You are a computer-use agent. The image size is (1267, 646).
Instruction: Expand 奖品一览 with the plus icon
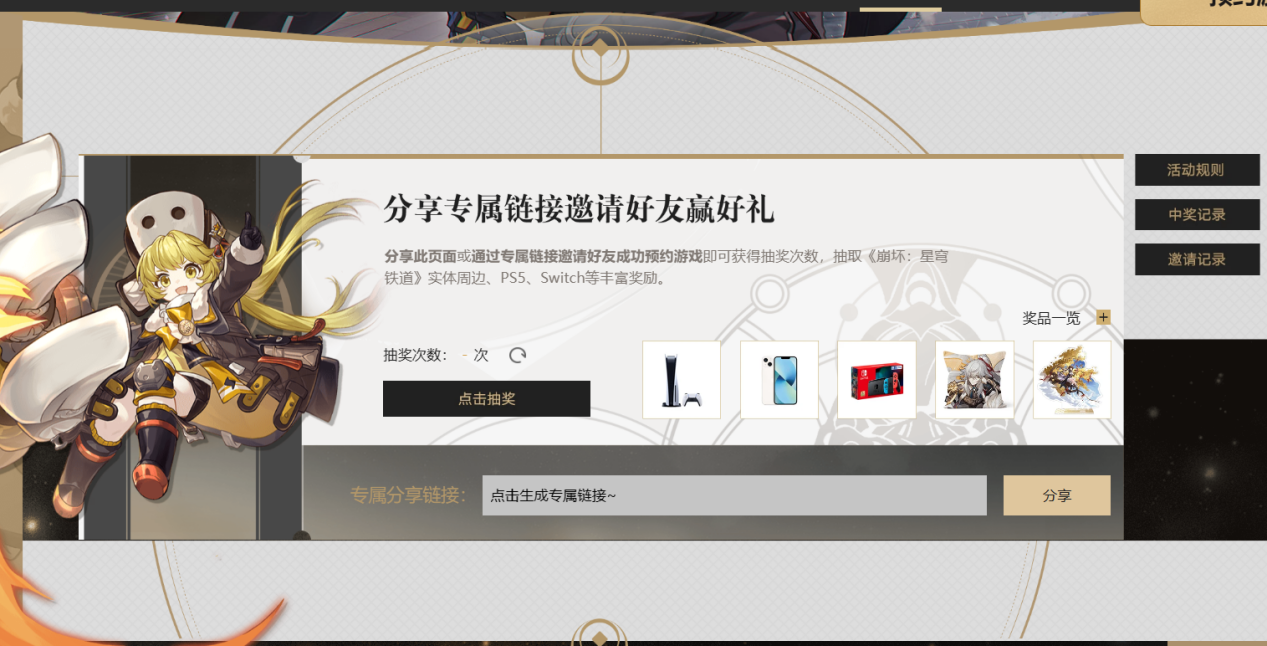click(1103, 318)
